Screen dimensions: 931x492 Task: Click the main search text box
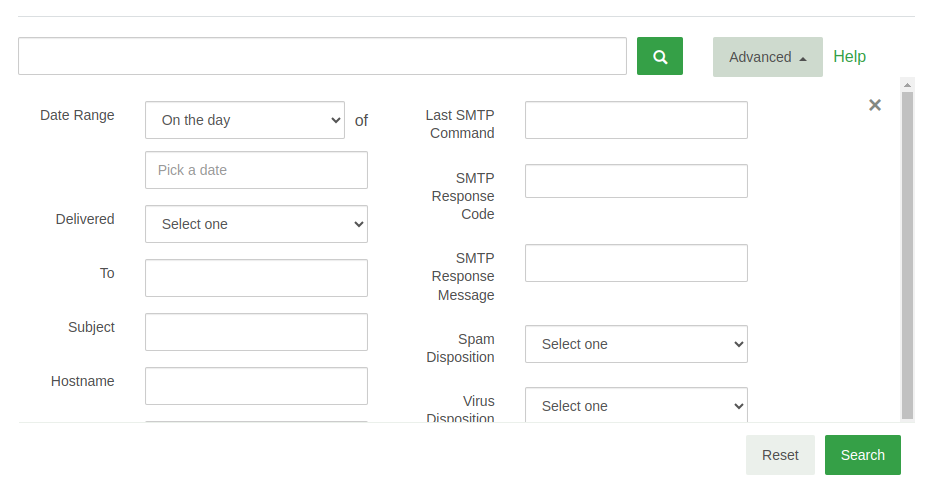[322, 56]
